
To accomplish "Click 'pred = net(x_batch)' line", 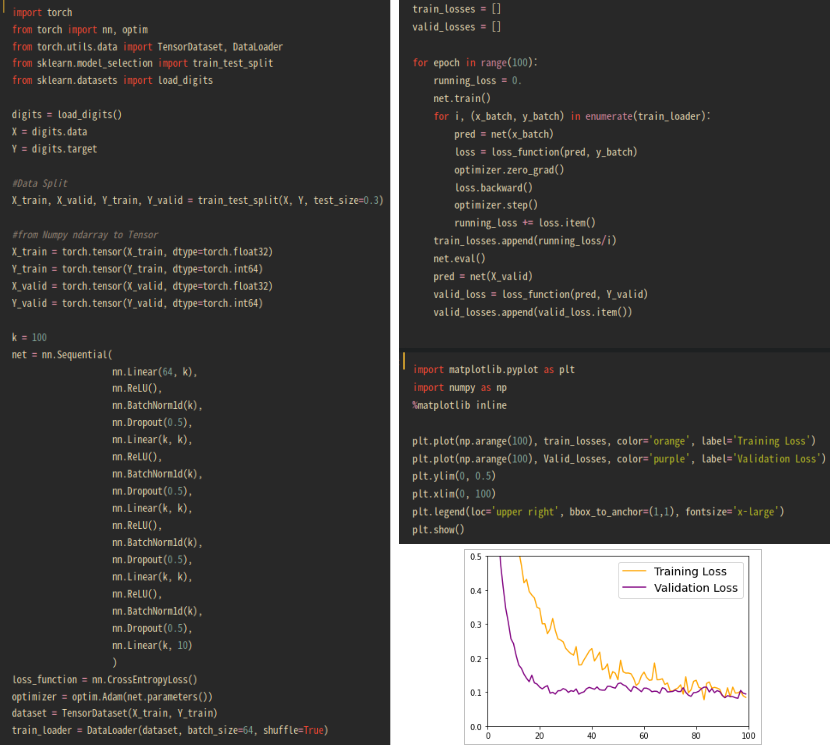I will click(504, 134).
